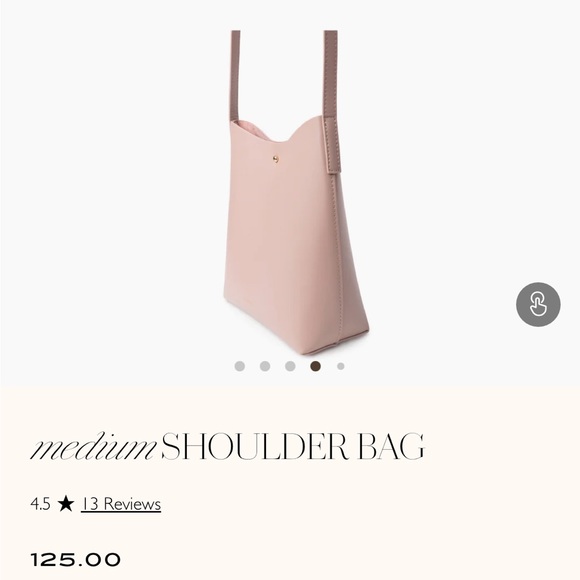Tap the gray hand-touch interaction icon
Viewport: 580px width, 580px height.
pos(538,304)
